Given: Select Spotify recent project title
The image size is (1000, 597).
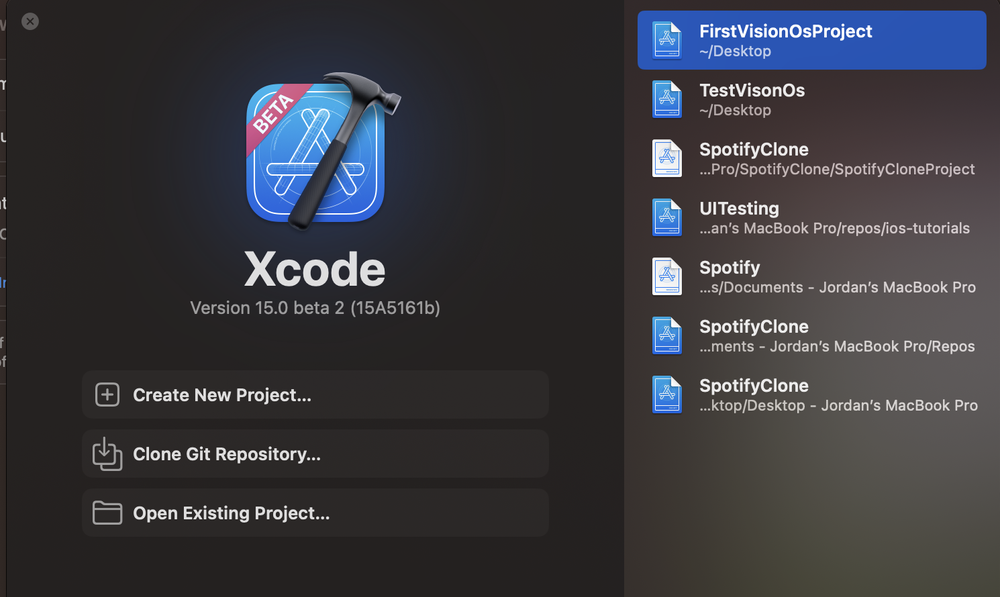Looking at the screenshot, I should (x=730, y=268).
